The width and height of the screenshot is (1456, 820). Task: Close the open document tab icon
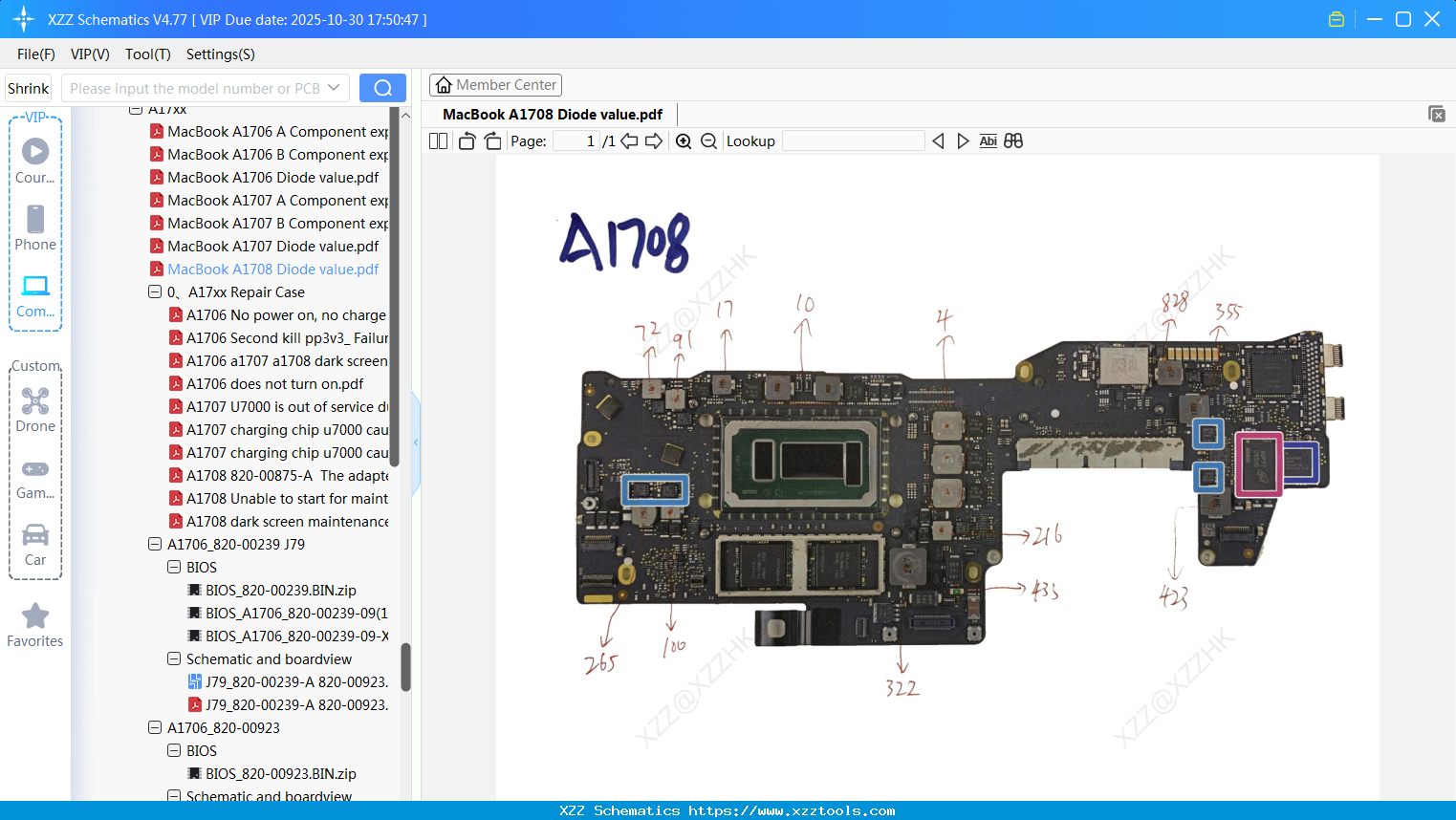(1437, 114)
